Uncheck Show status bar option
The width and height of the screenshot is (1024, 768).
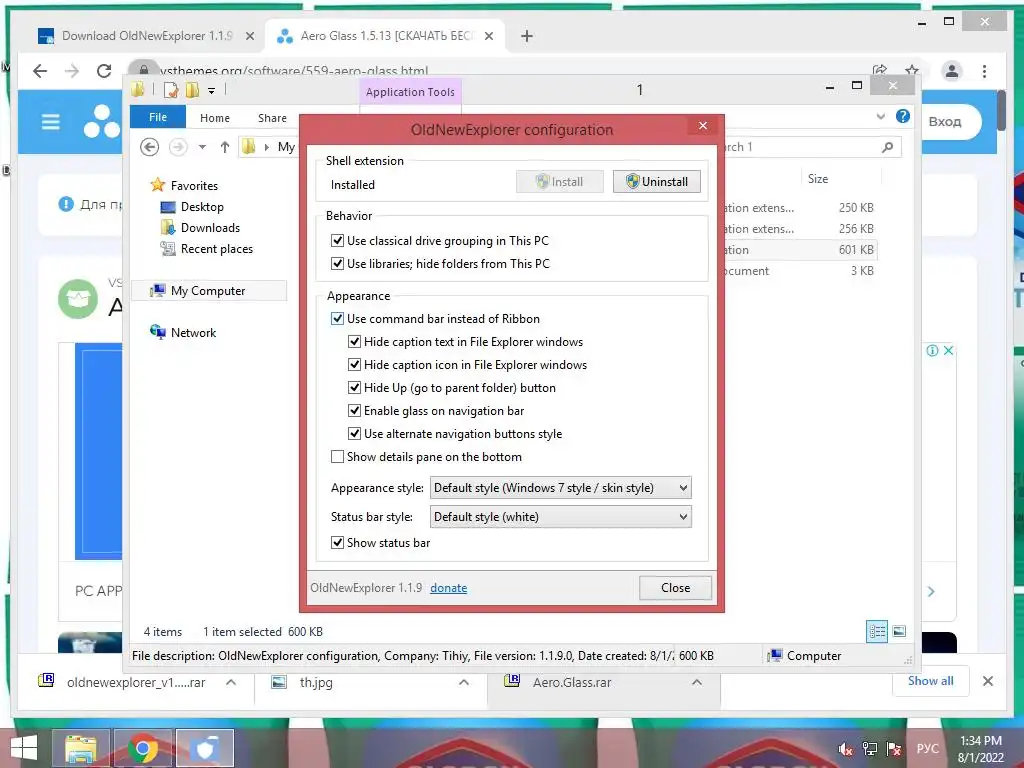337,543
